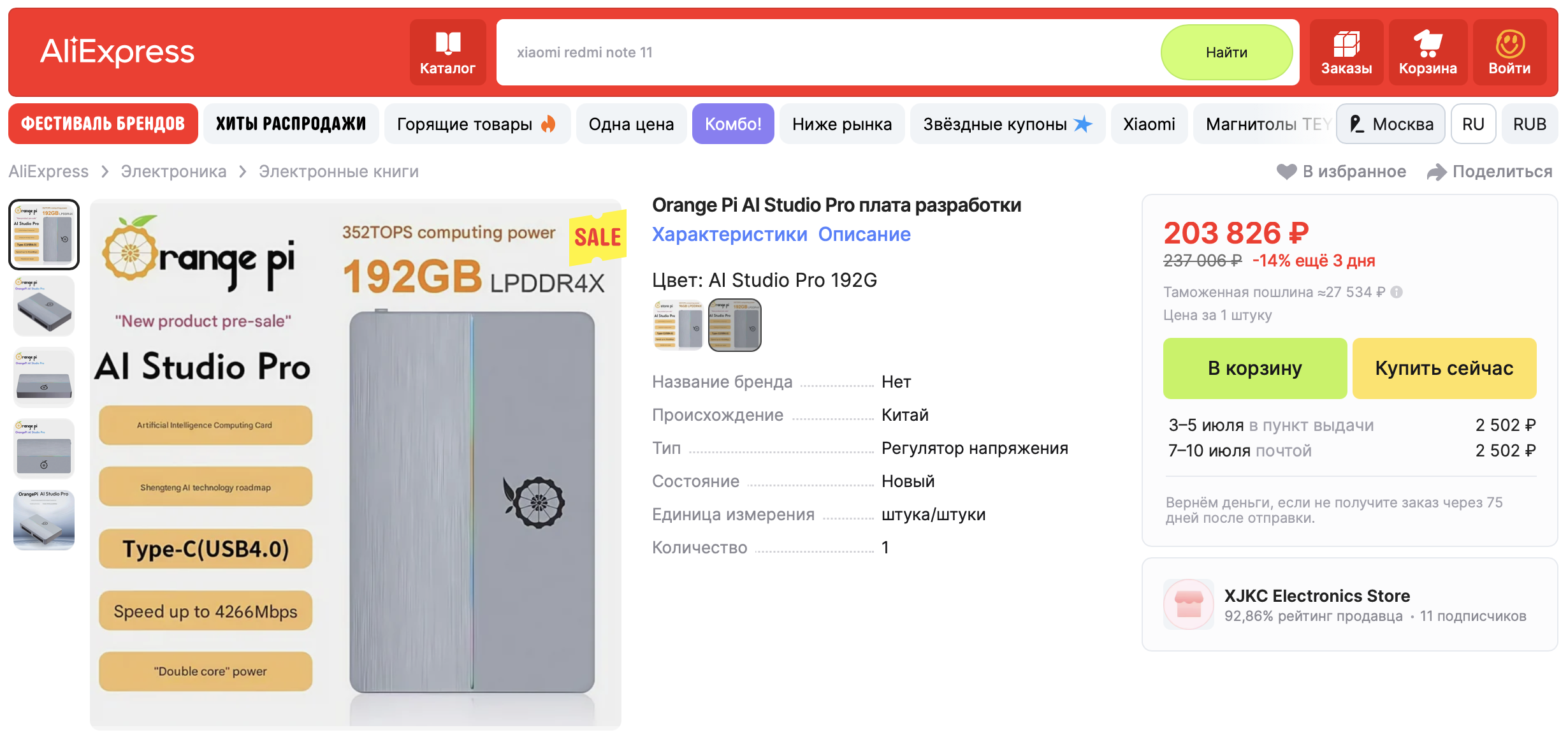
Task: Click the main product image
Action: click(356, 464)
